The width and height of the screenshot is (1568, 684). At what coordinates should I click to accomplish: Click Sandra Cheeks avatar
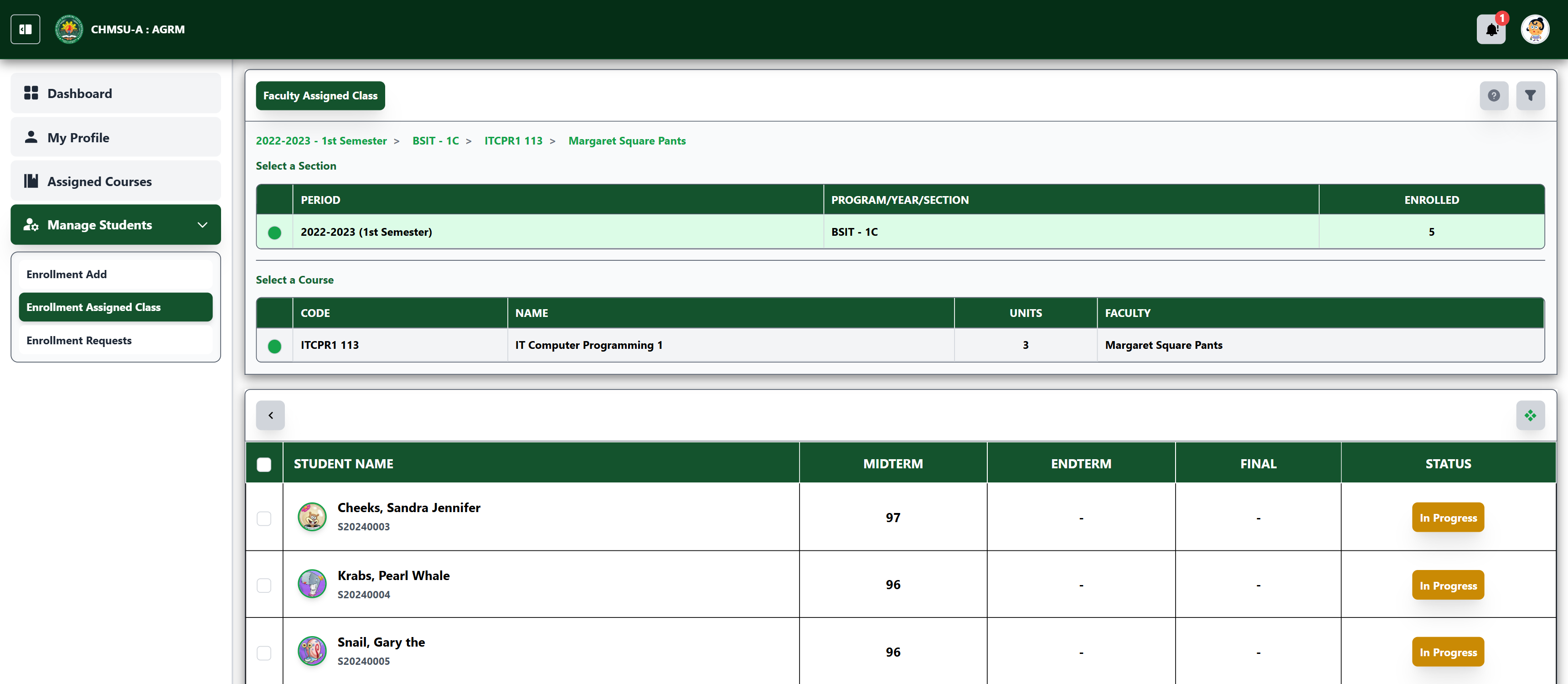pyautogui.click(x=312, y=517)
